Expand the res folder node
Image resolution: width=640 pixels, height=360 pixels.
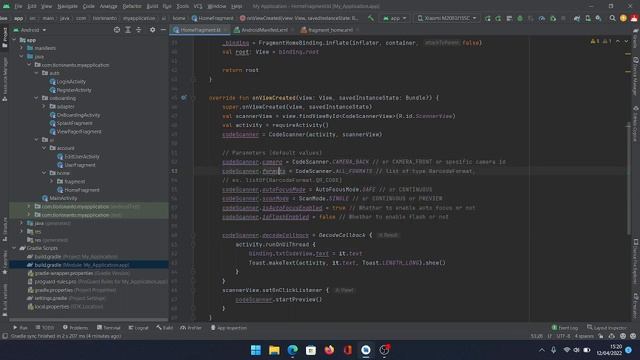coord(22,231)
